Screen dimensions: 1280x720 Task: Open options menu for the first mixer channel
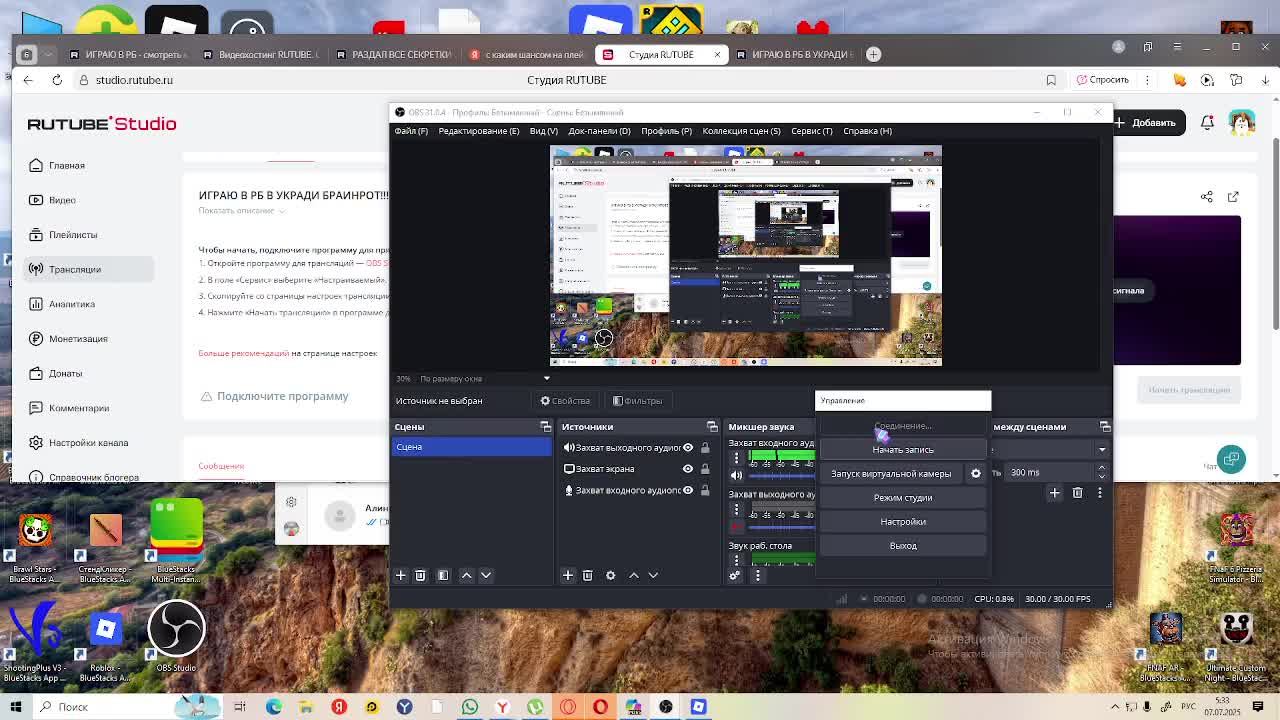click(x=737, y=458)
